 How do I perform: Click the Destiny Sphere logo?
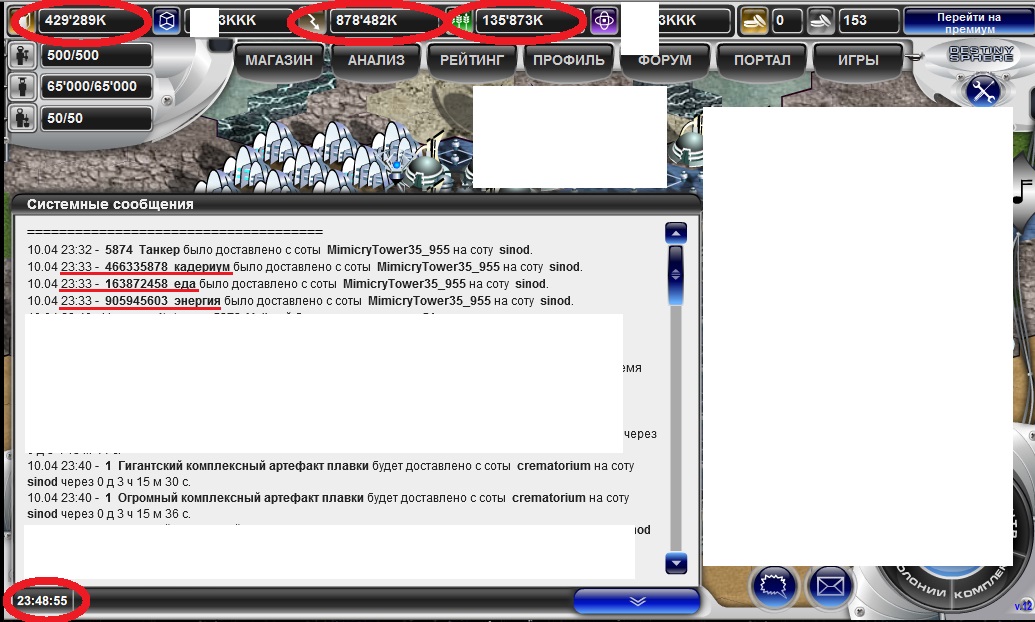(x=981, y=53)
